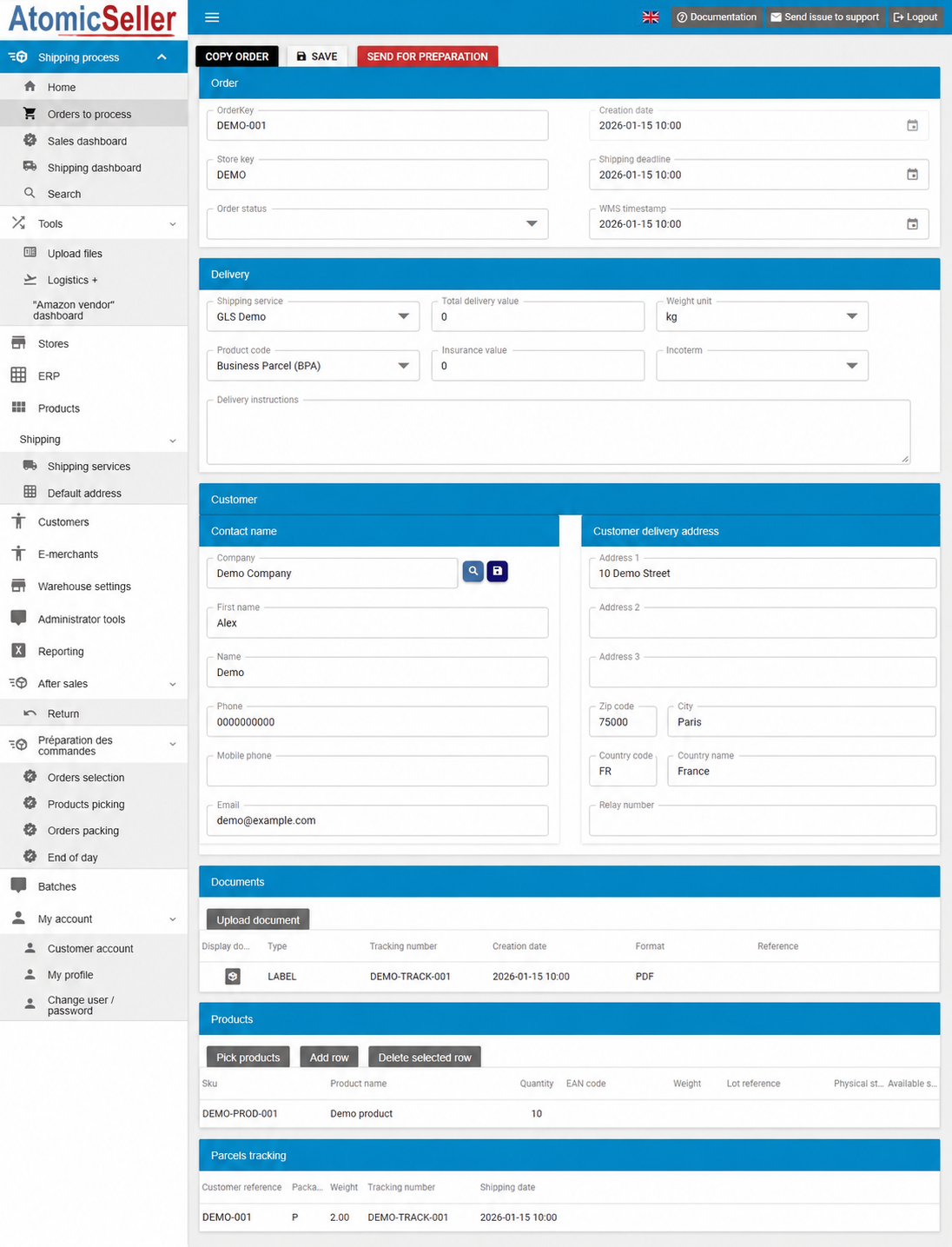Toggle the My account section chevron
This screenshot has width=952, height=1247.
coord(172,919)
